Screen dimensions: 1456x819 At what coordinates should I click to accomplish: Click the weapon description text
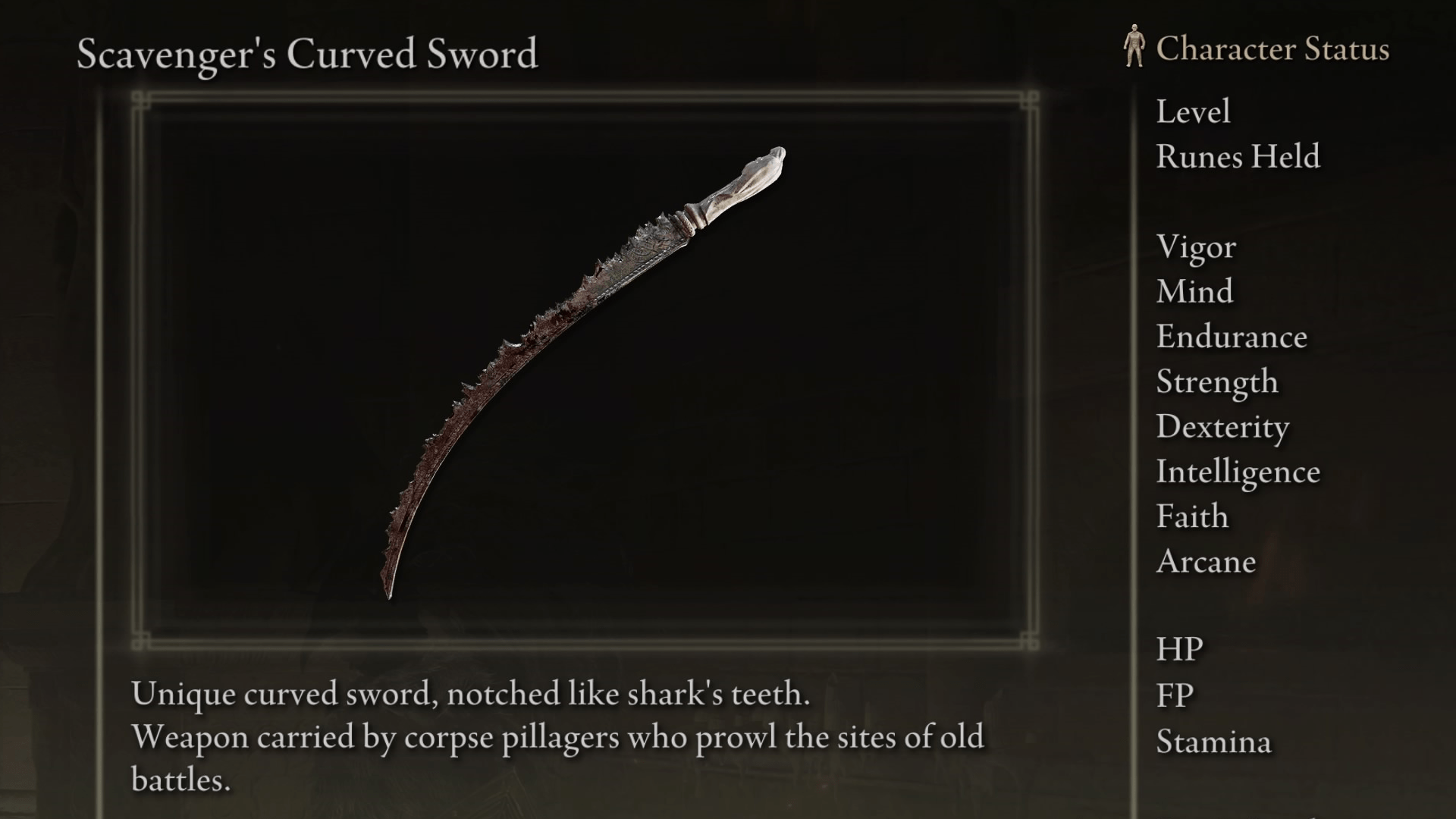point(557,736)
